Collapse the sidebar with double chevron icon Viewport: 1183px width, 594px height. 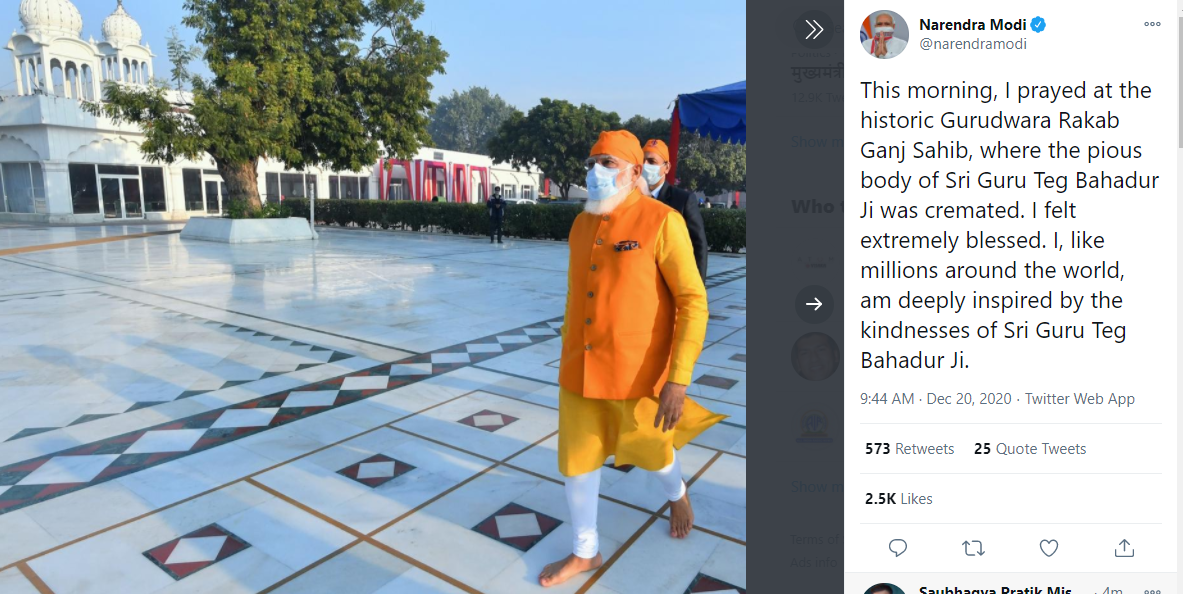click(x=814, y=29)
